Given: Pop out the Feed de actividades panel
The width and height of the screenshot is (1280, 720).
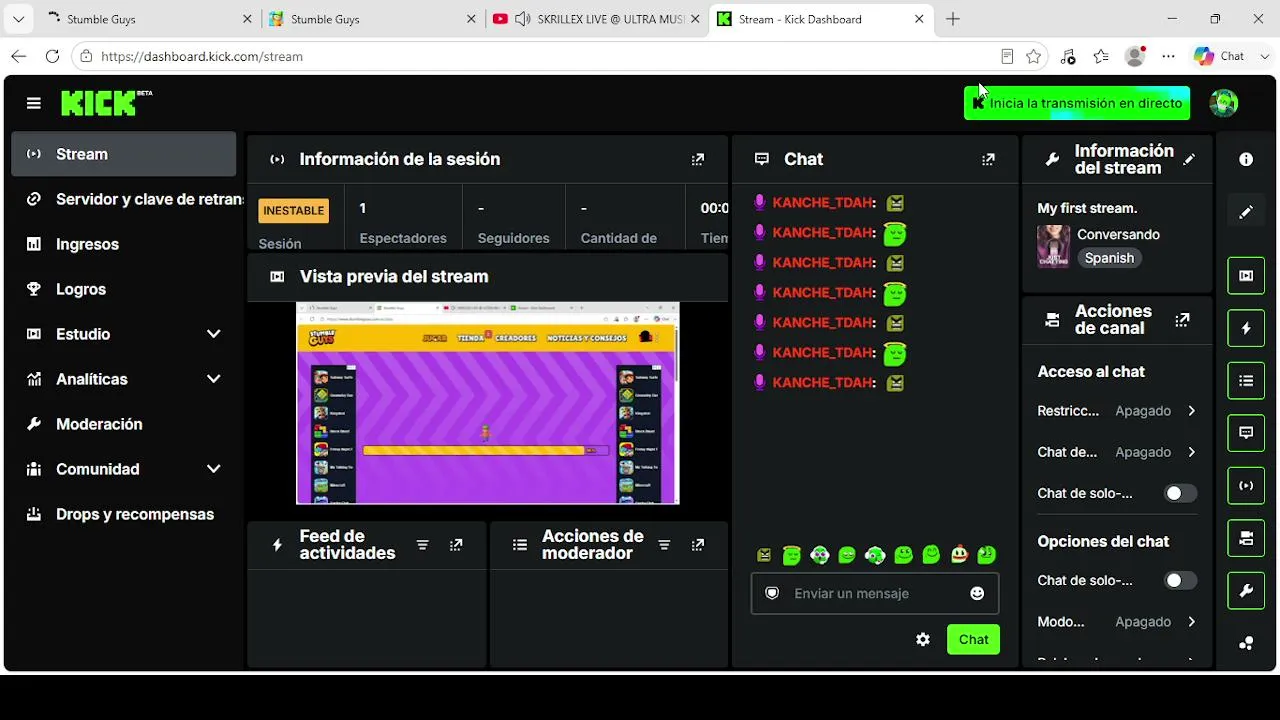Looking at the screenshot, I should pyautogui.click(x=456, y=545).
